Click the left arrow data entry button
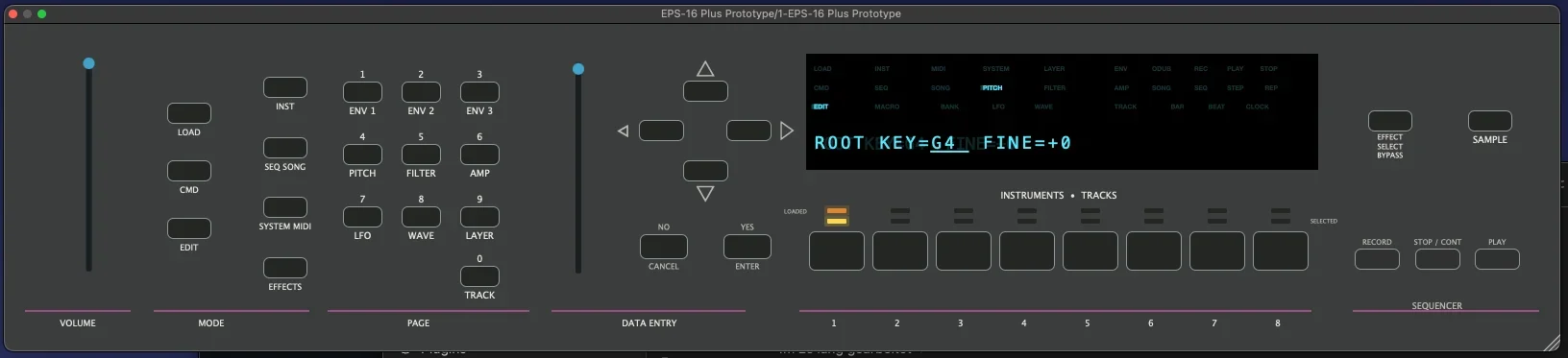Screen dimensions: 1568x358 point(662,131)
